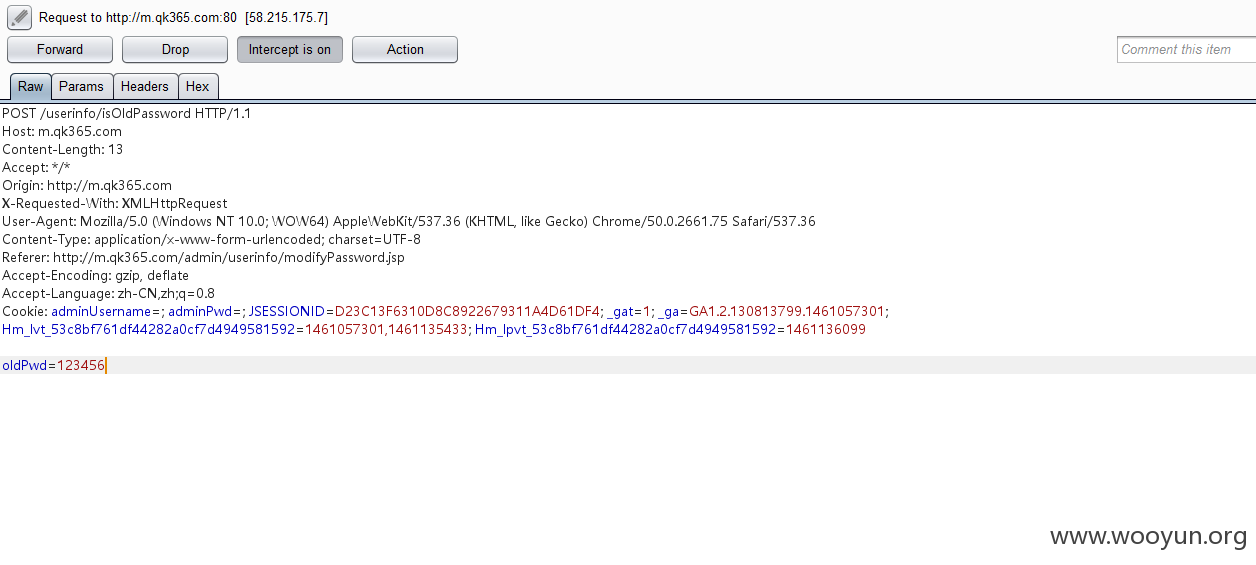Image resolution: width=1256 pixels, height=565 pixels.
Task: Click the Accept-Language header line
Action: pos(109,293)
